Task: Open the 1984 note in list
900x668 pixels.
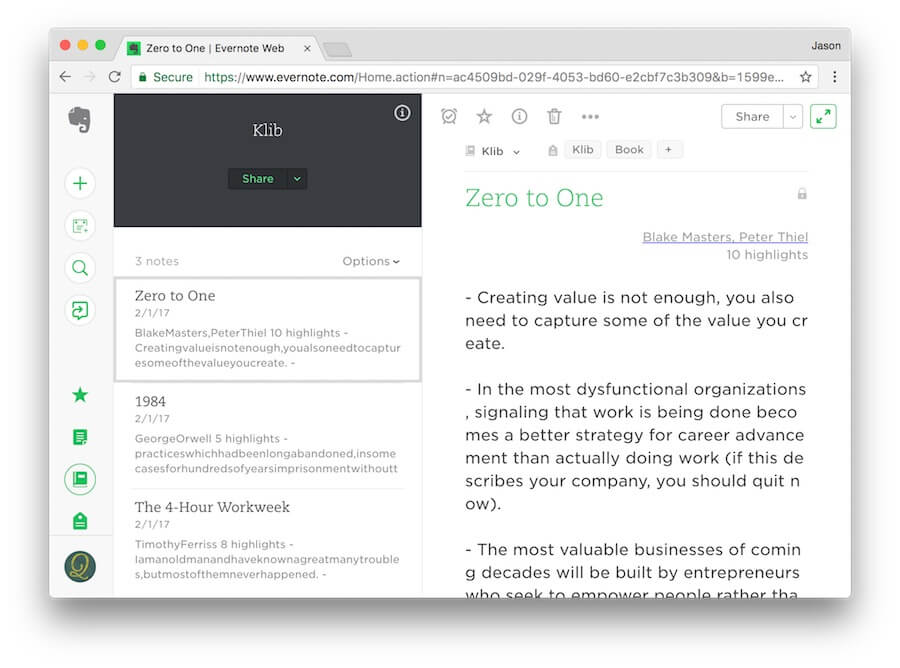Action: [x=267, y=436]
